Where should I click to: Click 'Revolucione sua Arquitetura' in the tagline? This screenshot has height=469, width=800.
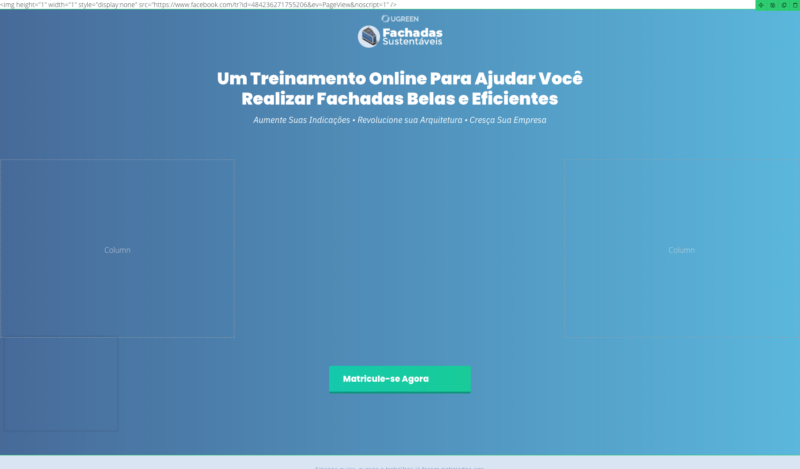tap(408, 121)
